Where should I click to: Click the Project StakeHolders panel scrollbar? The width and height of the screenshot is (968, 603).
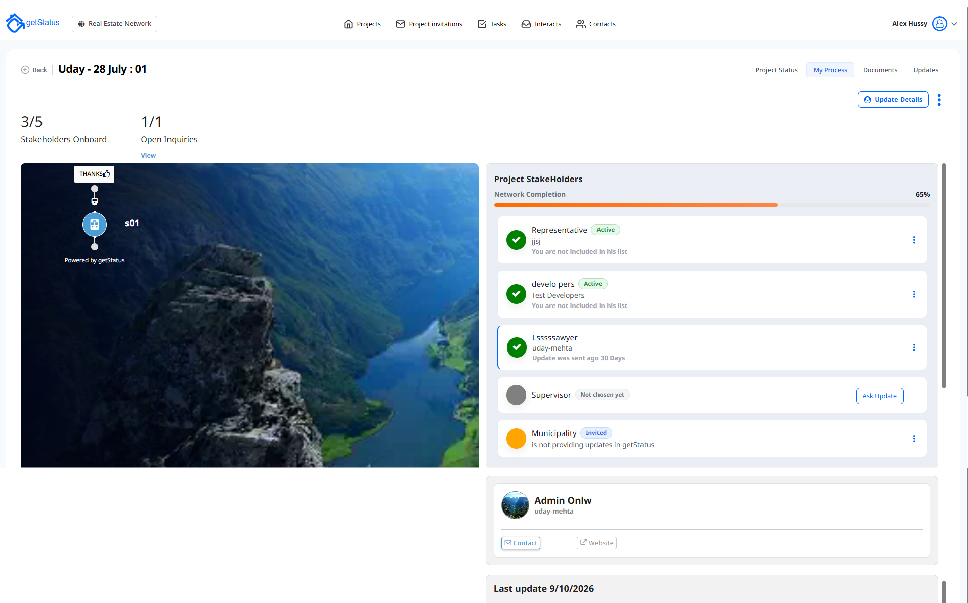943,275
